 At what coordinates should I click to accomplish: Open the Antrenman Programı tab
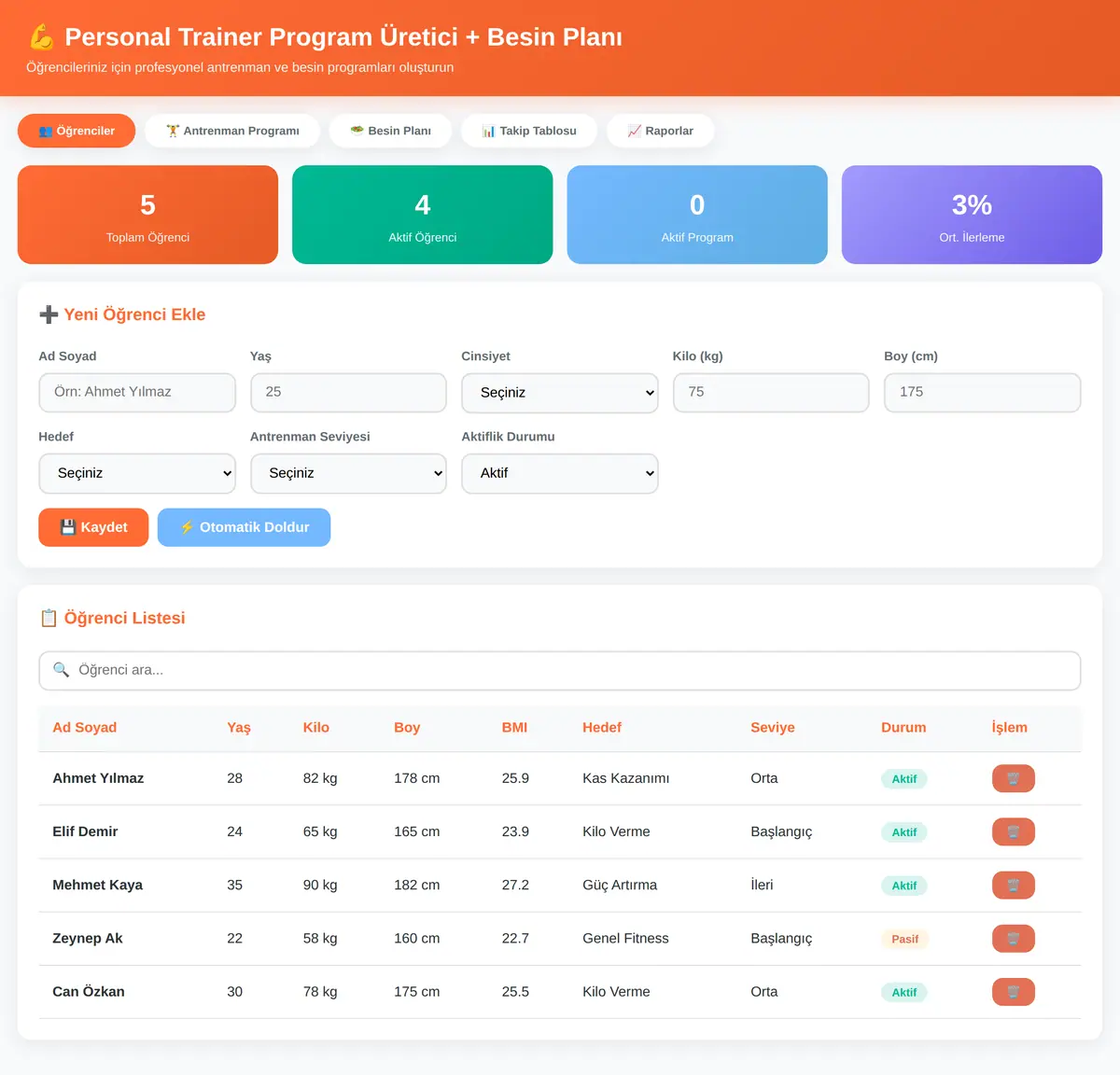(232, 131)
